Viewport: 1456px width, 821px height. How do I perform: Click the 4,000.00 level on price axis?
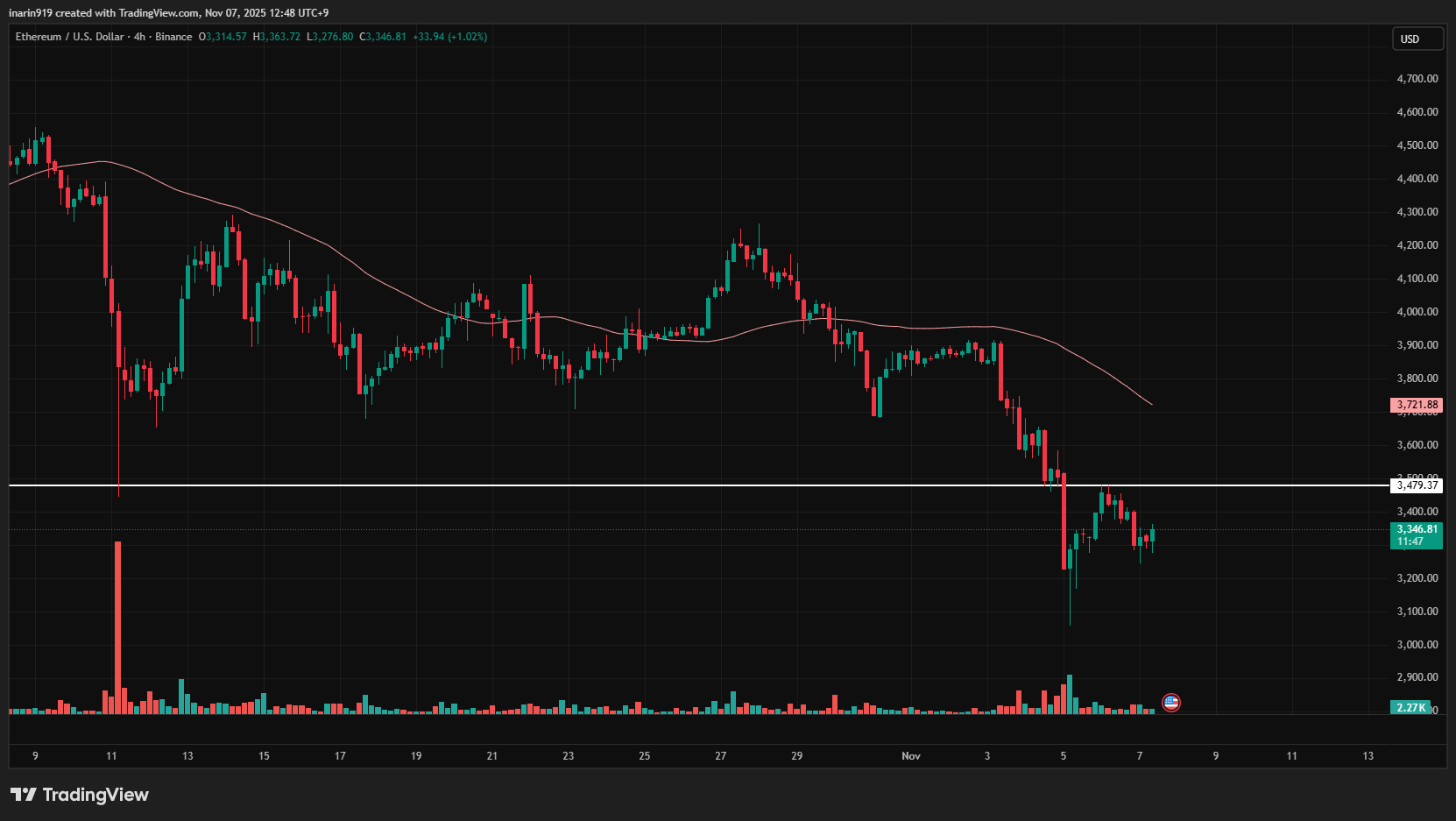pyautogui.click(x=1417, y=312)
